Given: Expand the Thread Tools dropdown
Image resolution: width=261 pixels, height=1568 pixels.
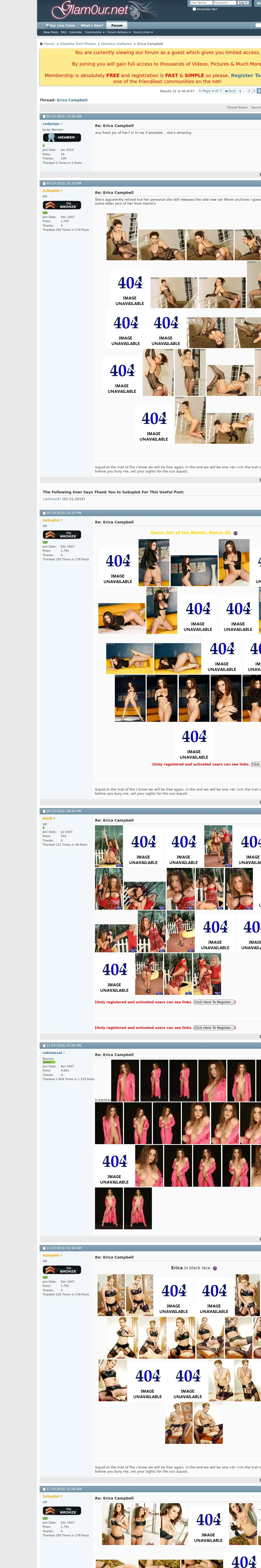Looking at the screenshot, I should tap(237, 107).
